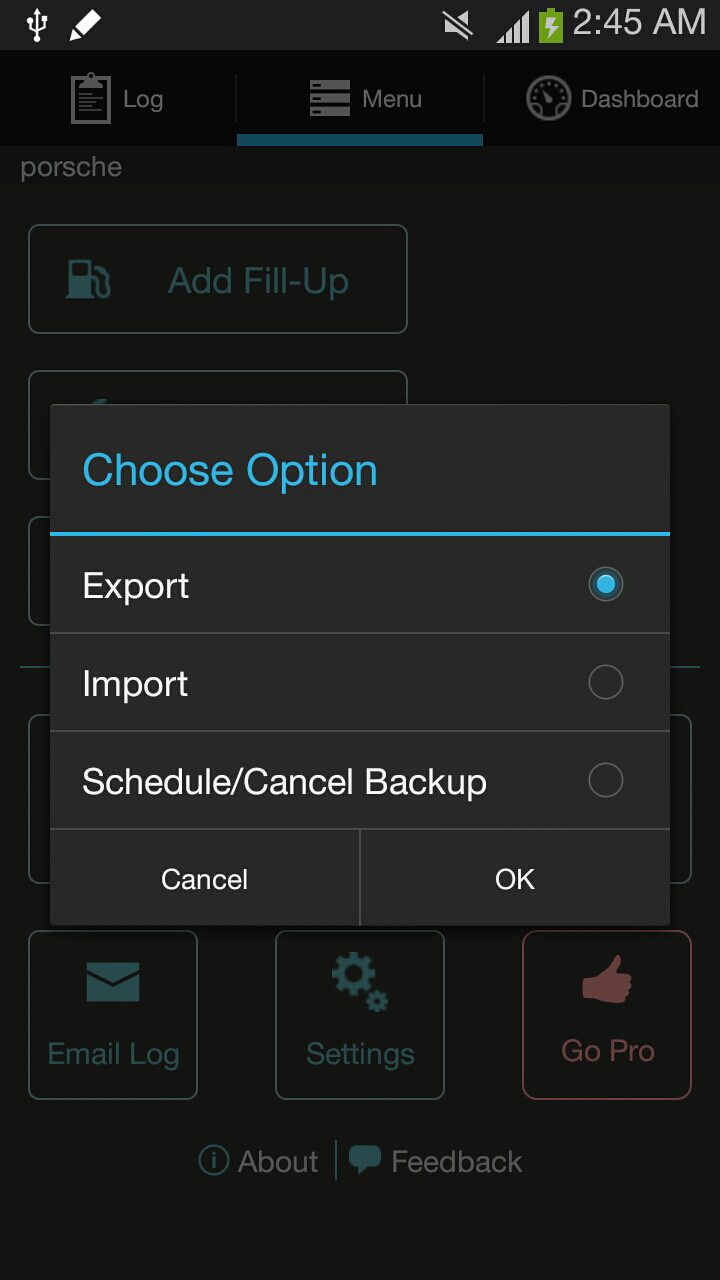Viewport: 720px width, 1280px height.
Task: Choose the Schedule/Cancel Backup radio button
Action: [605, 780]
